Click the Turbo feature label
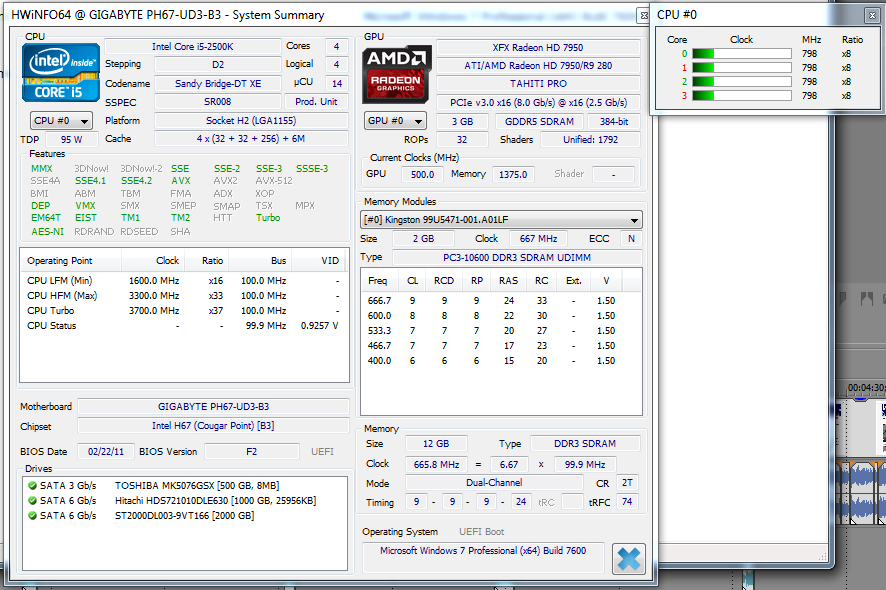This screenshot has width=886, height=590. [x=268, y=218]
